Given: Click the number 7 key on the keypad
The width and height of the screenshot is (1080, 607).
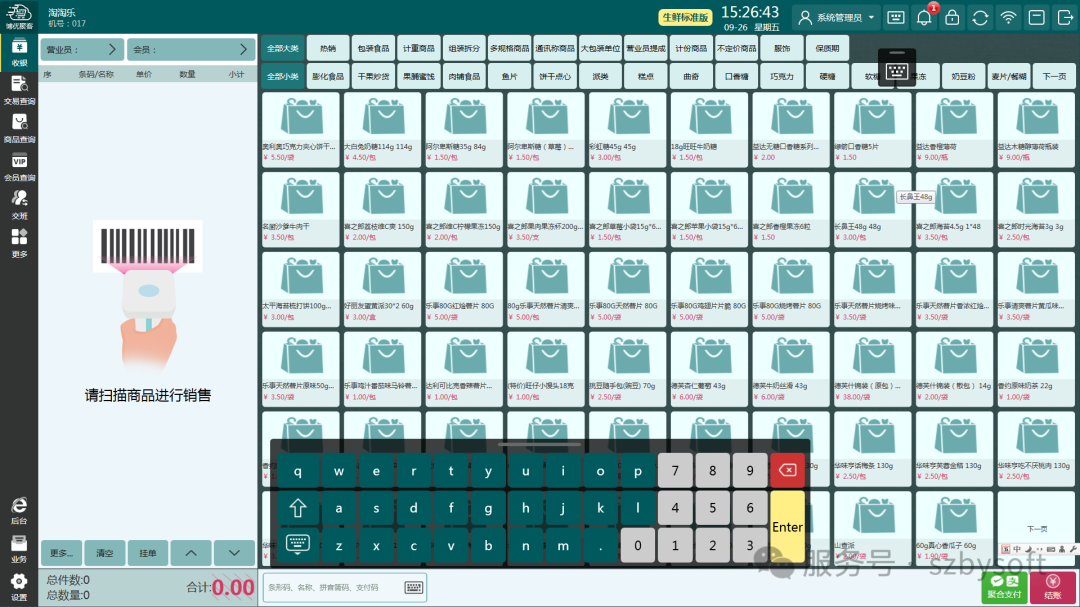Looking at the screenshot, I should [675, 471].
